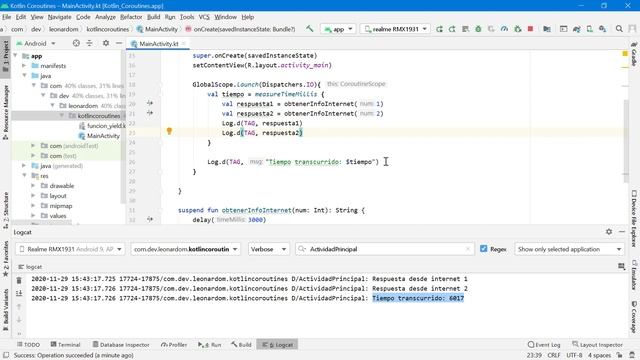Open the Android project view dropdown

(x=36, y=43)
